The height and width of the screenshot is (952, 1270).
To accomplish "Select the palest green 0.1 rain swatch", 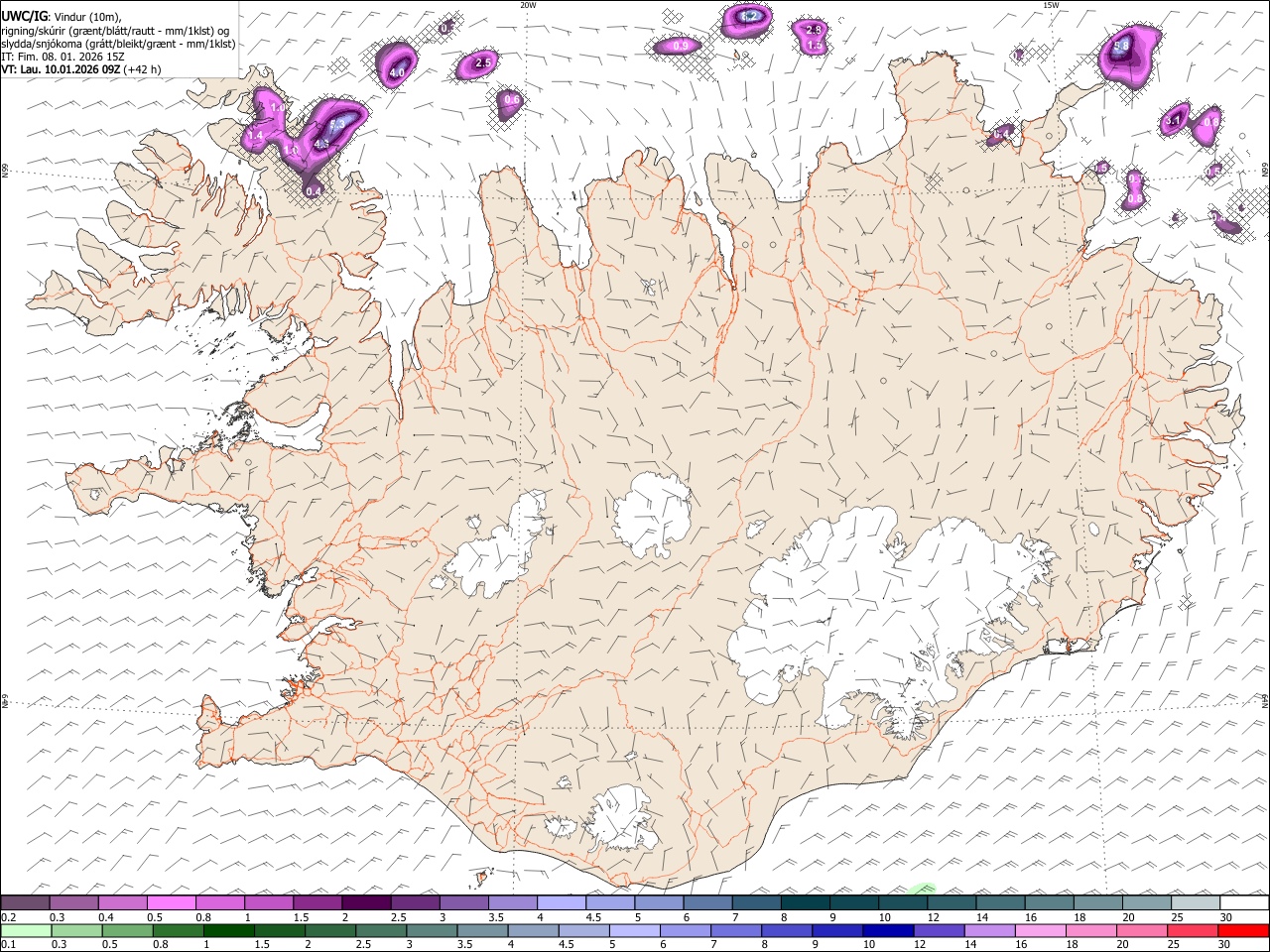I will (25, 931).
